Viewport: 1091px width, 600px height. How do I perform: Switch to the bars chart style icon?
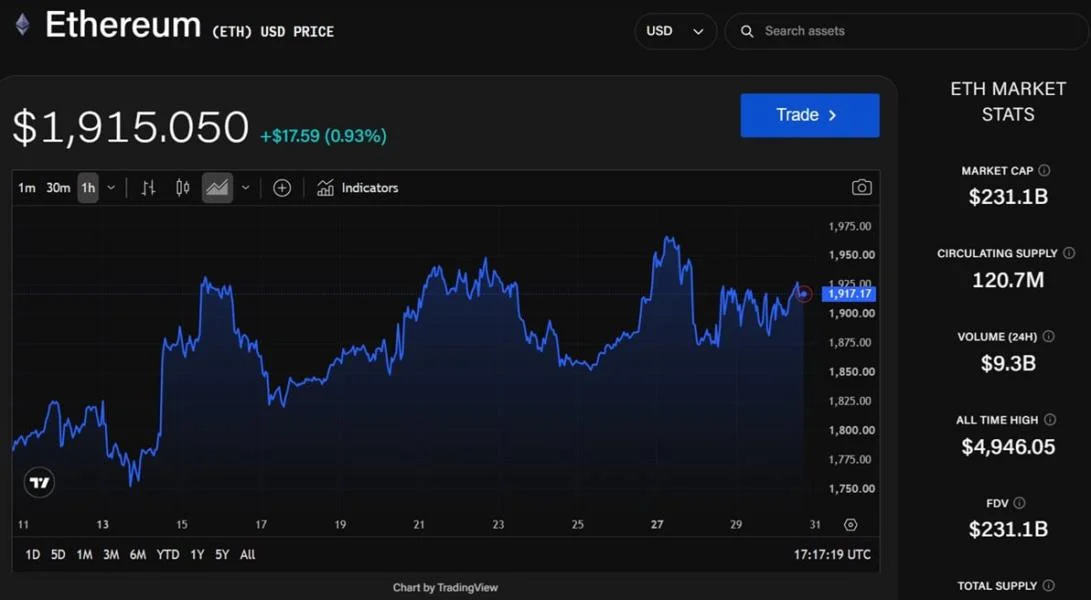point(148,188)
